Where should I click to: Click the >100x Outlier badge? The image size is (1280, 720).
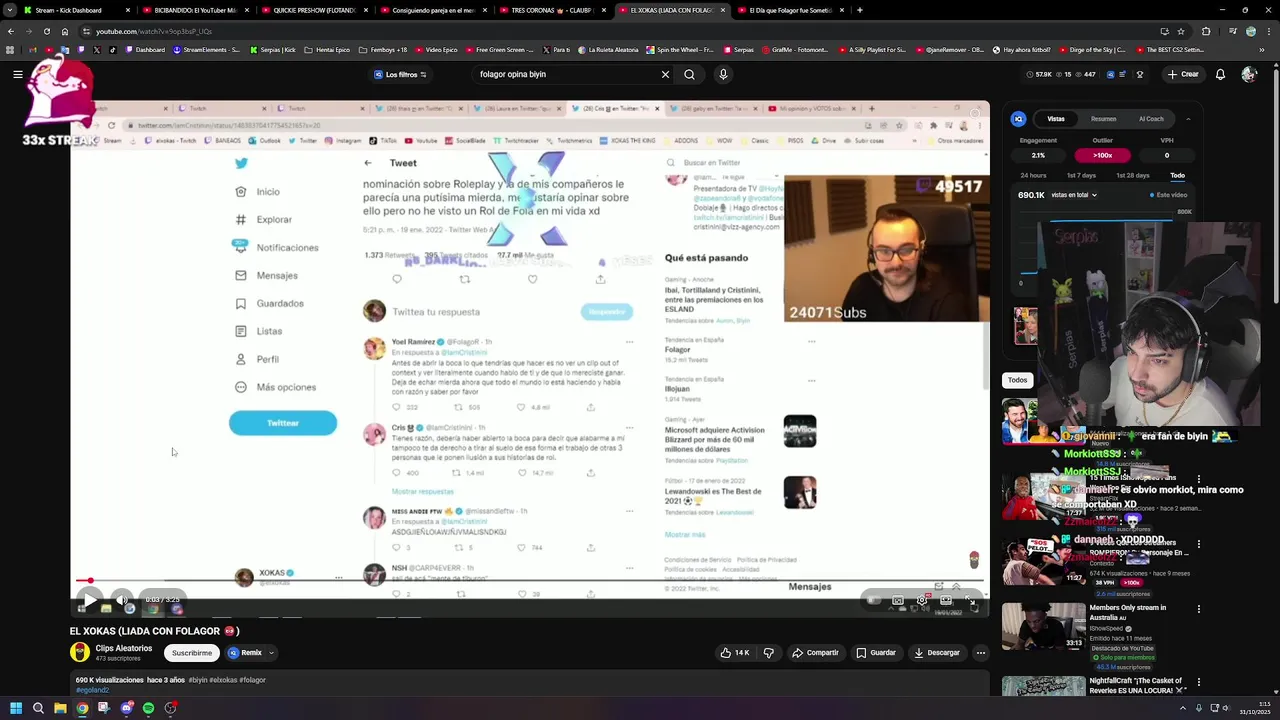tap(1102, 155)
